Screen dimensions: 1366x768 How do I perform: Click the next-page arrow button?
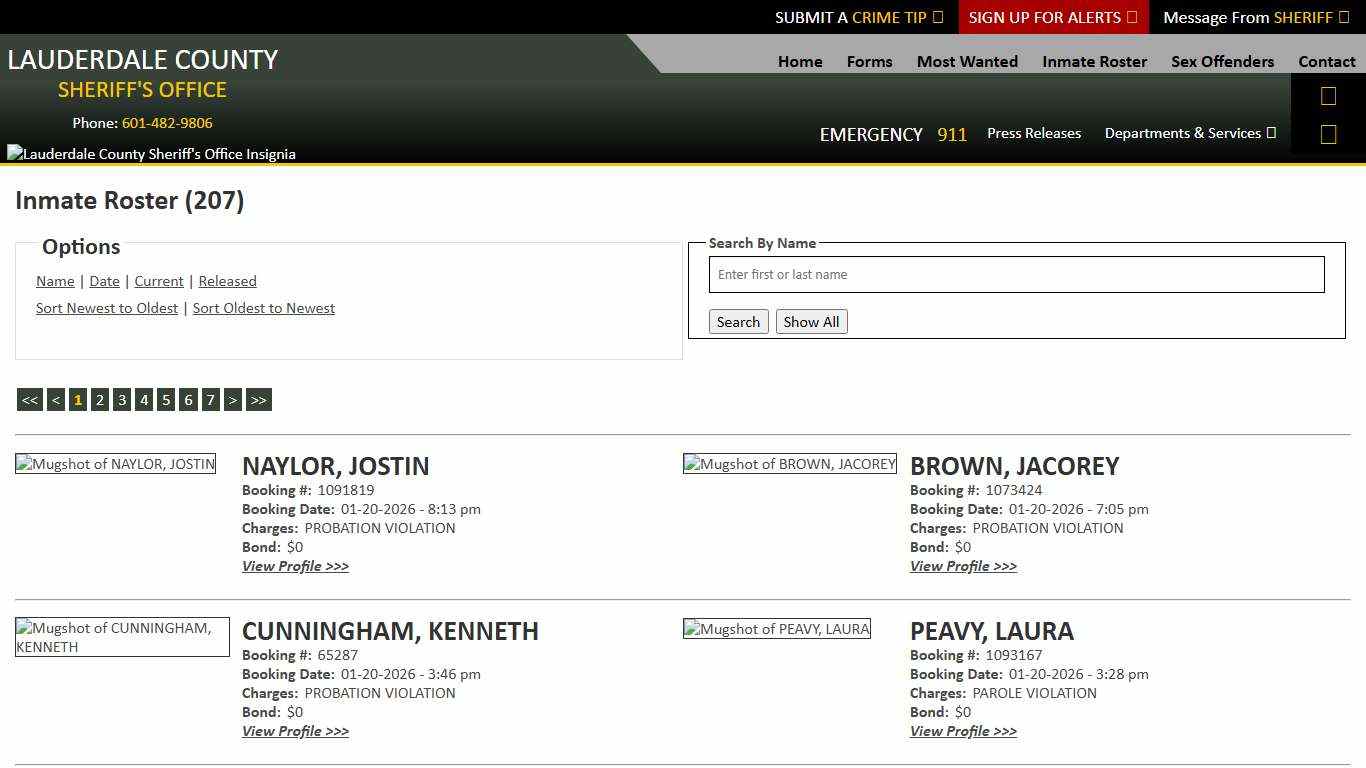[x=233, y=399]
